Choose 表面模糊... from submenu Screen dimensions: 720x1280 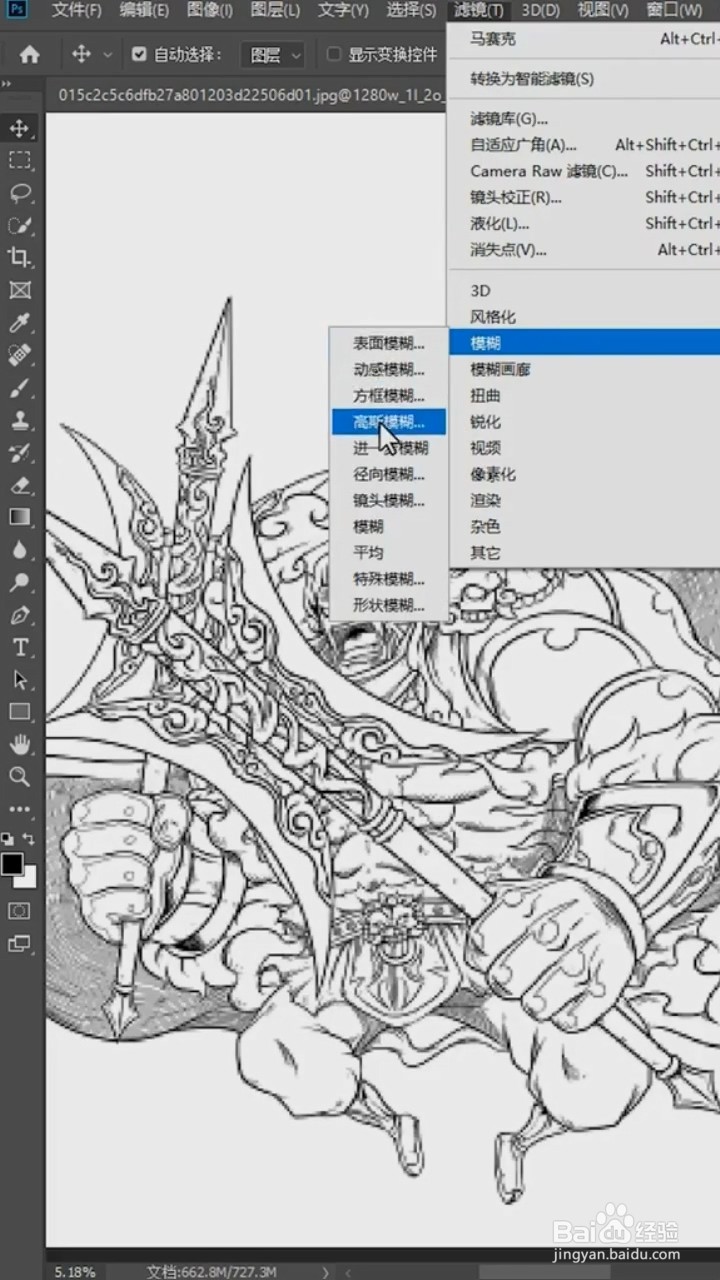(389, 343)
